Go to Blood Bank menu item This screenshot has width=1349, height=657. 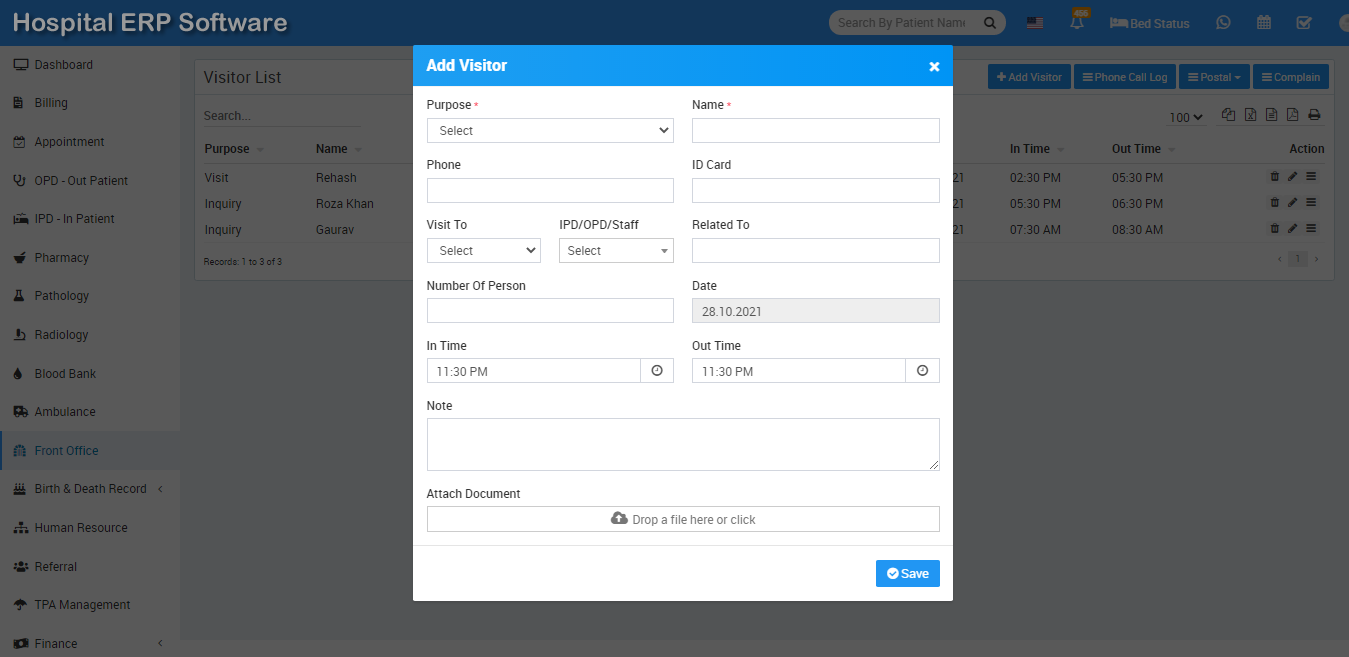pyautogui.click(x=66, y=374)
